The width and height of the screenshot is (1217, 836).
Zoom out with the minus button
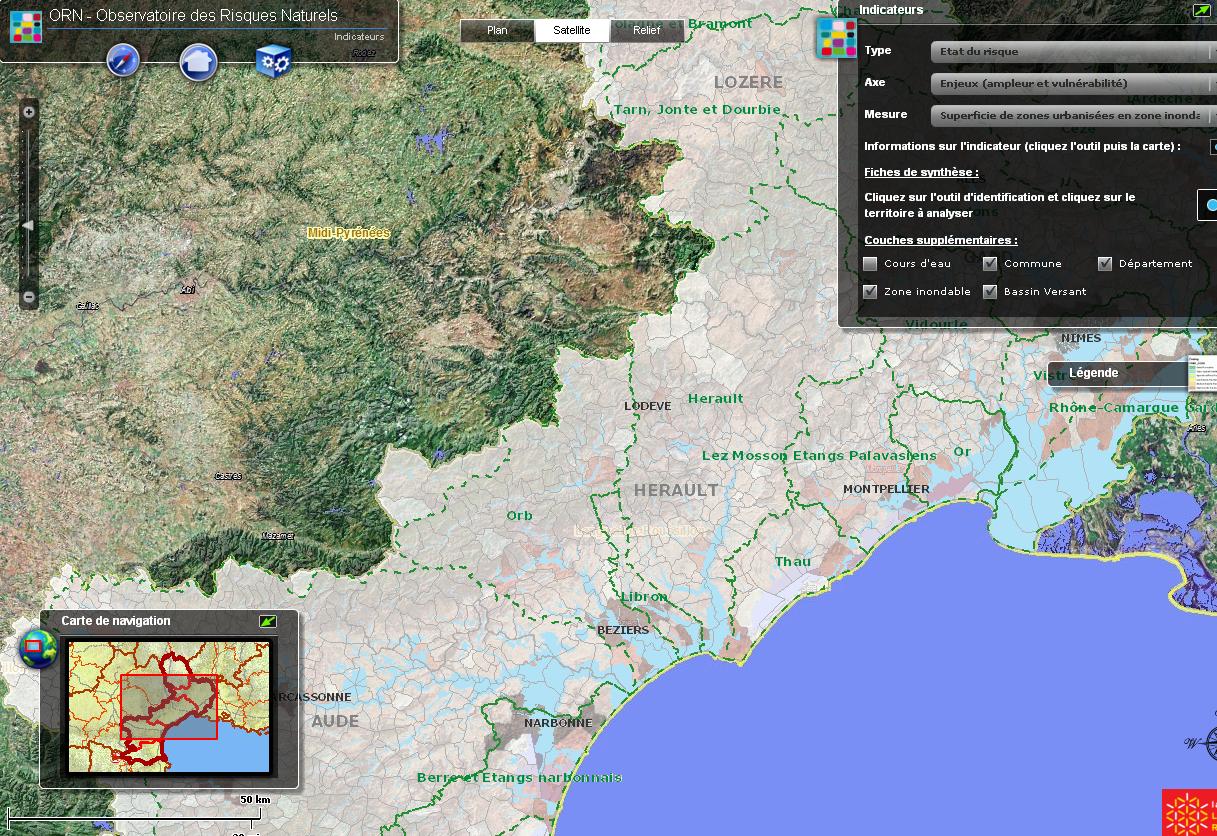(29, 297)
